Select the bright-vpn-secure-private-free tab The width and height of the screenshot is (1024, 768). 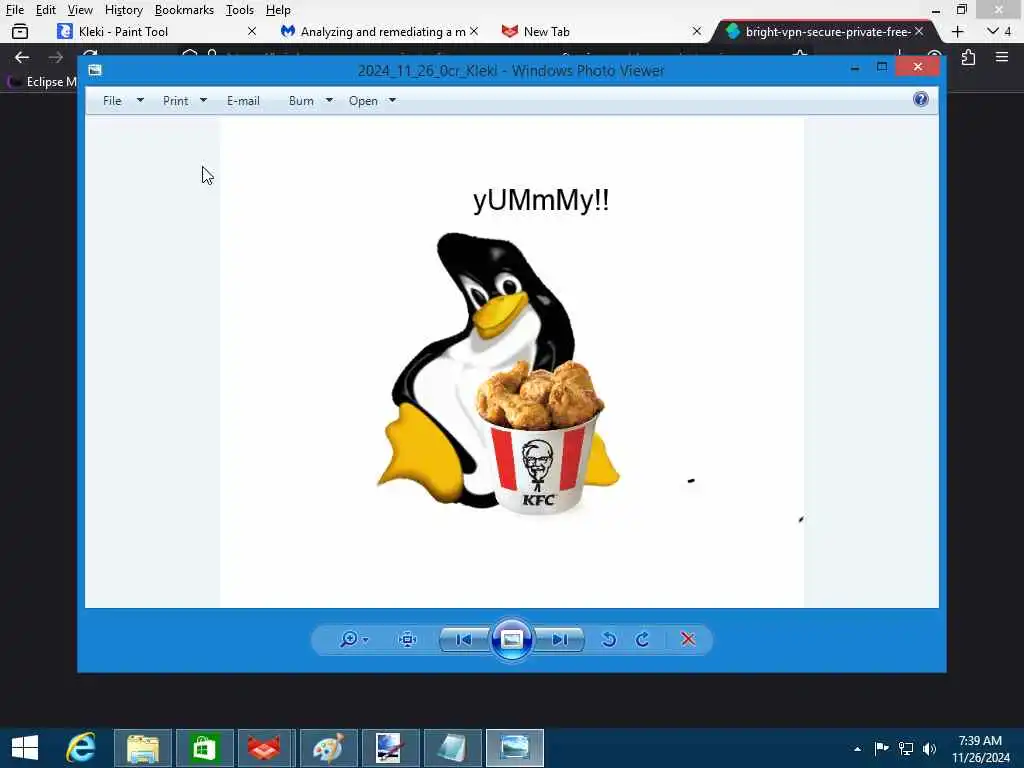pyautogui.click(x=824, y=31)
